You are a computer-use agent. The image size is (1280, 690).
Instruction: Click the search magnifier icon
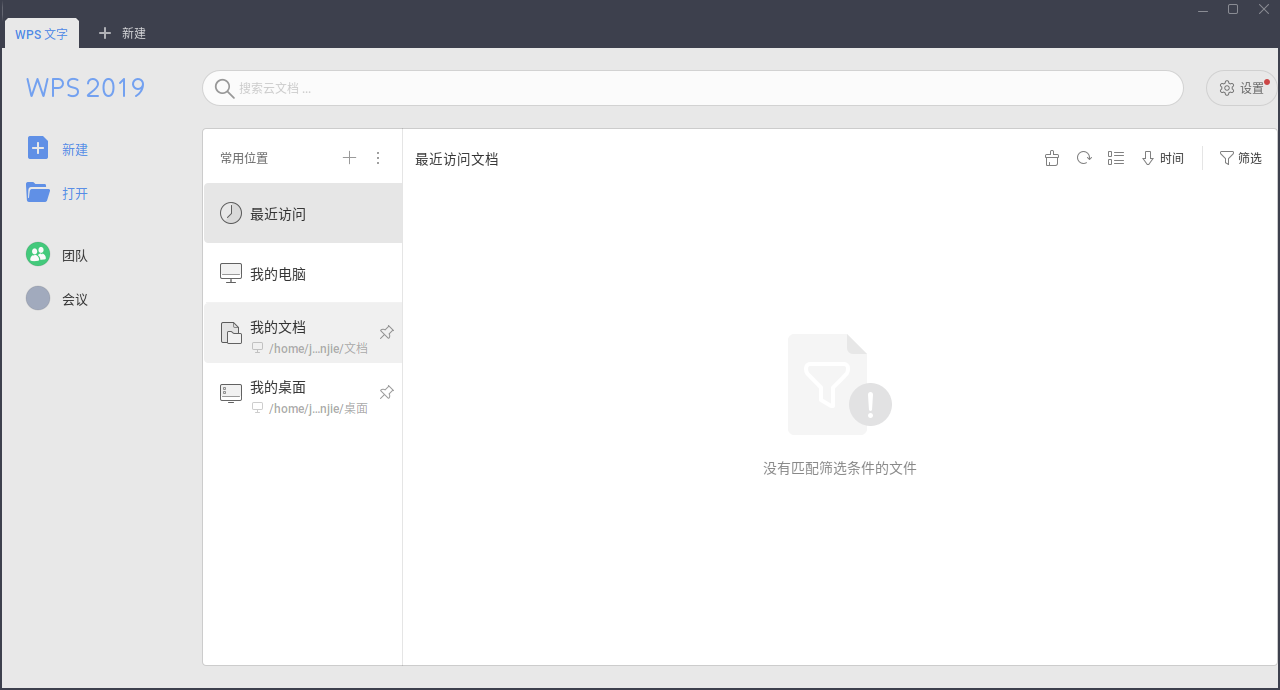click(x=224, y=88)
